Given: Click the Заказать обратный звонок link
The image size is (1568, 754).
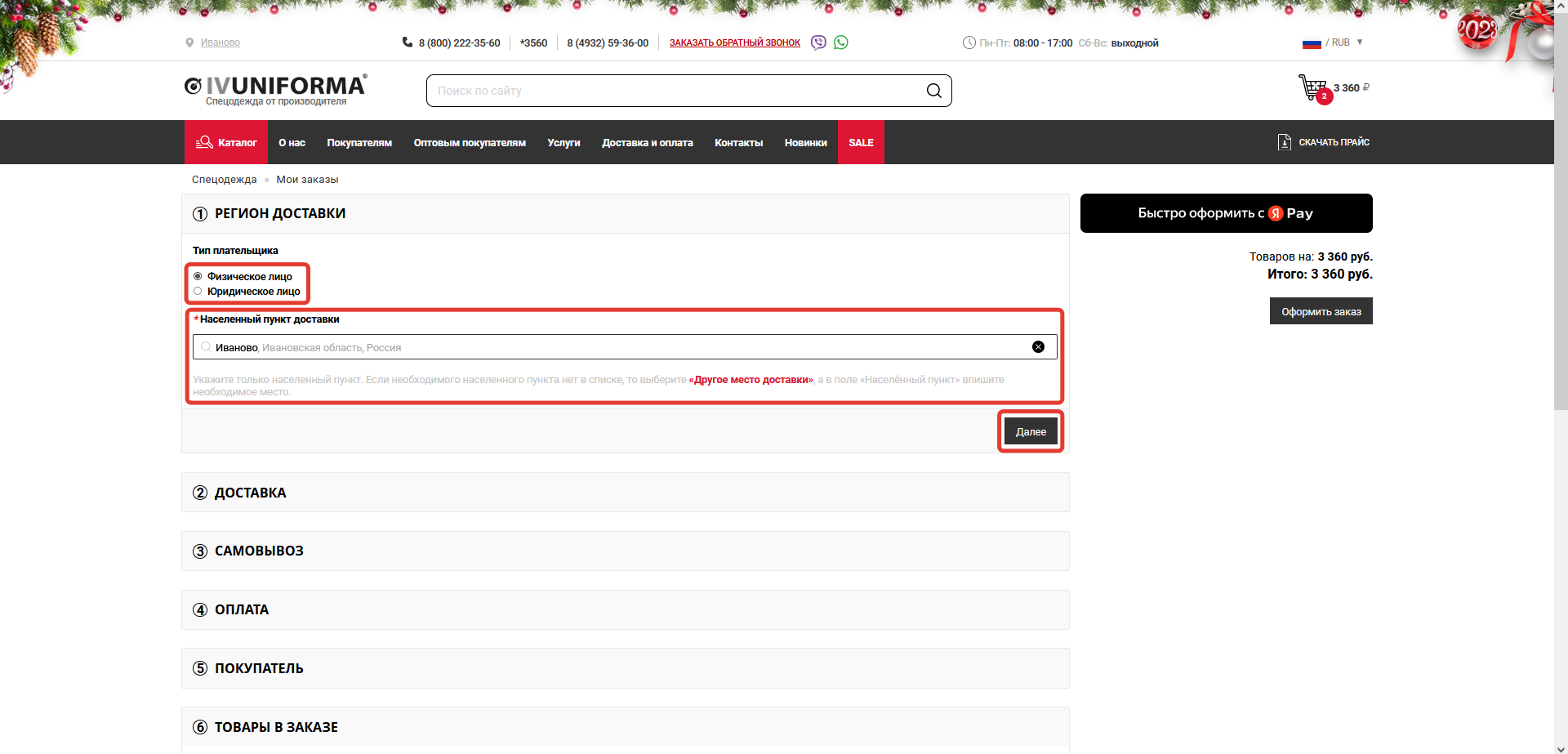Looking at the screenshot, I should (734, 42).
